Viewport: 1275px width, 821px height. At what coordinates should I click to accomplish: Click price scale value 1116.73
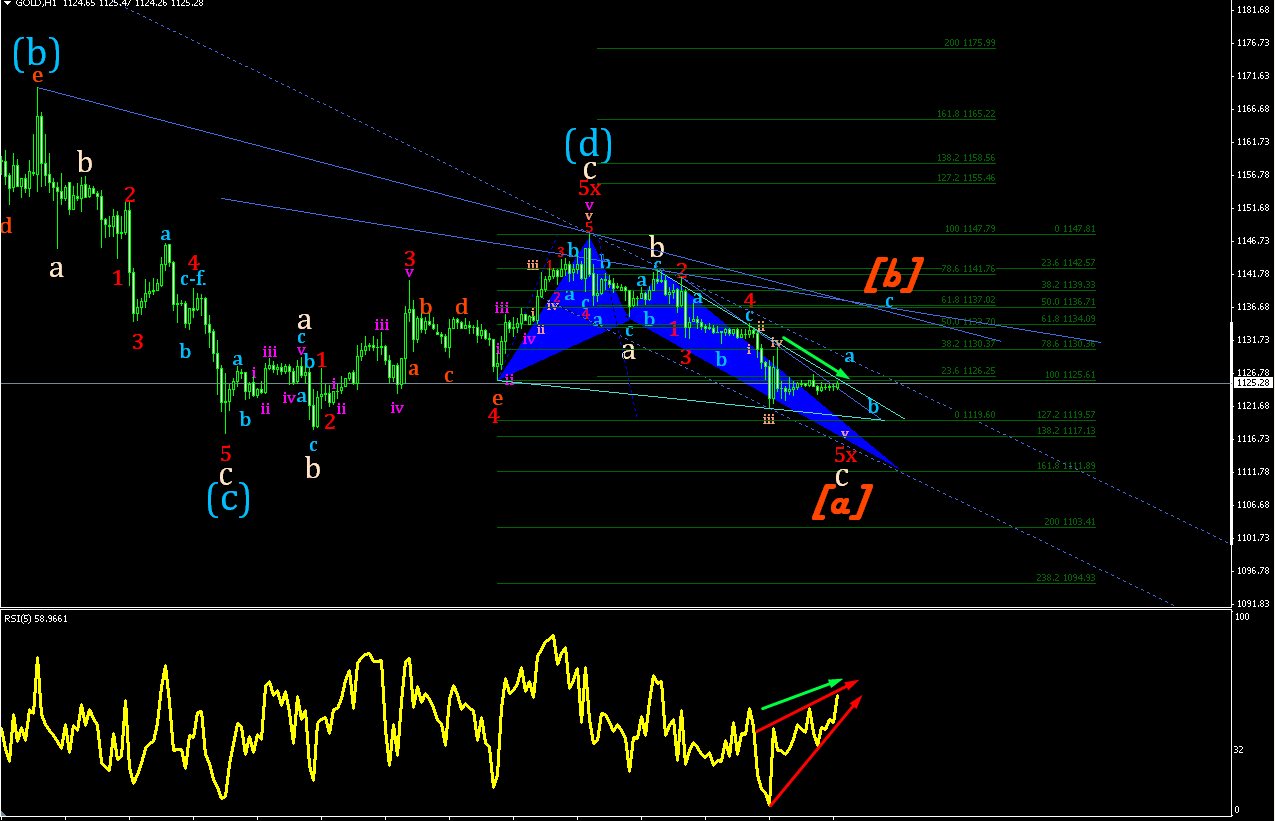[1252, 439]
